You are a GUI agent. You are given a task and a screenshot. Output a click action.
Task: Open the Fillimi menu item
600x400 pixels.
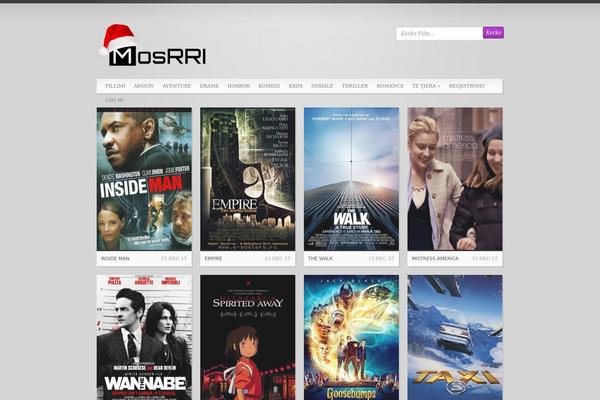pyautogui.click(x=115, y=86)
